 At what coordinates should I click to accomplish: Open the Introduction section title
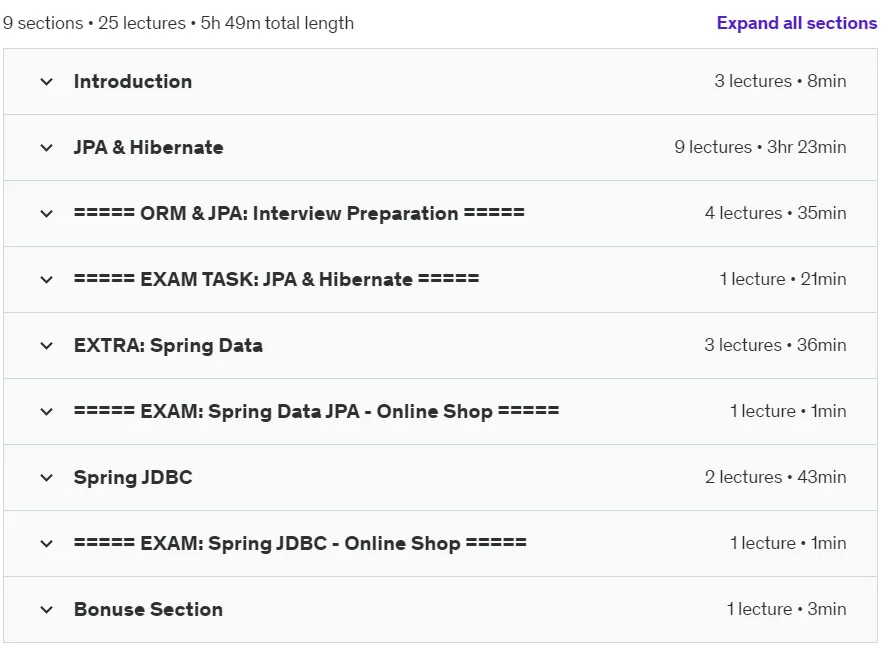coord(133,81)
